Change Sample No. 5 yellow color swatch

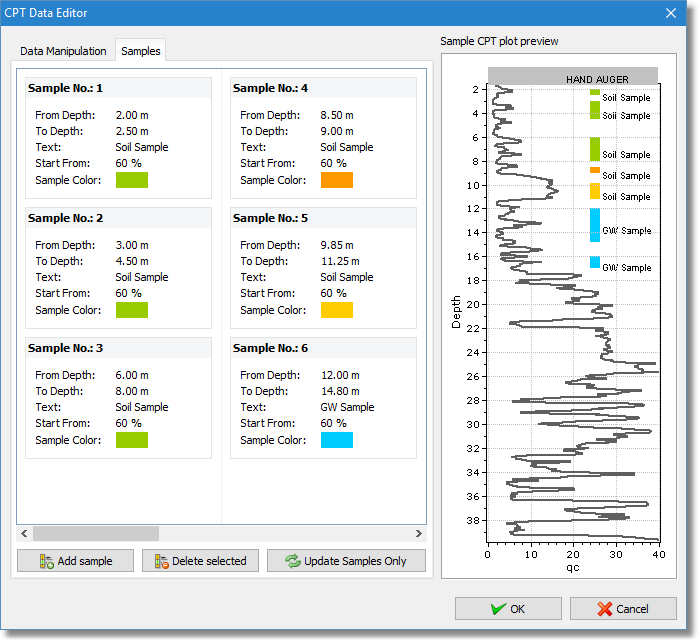coord(337,310)
